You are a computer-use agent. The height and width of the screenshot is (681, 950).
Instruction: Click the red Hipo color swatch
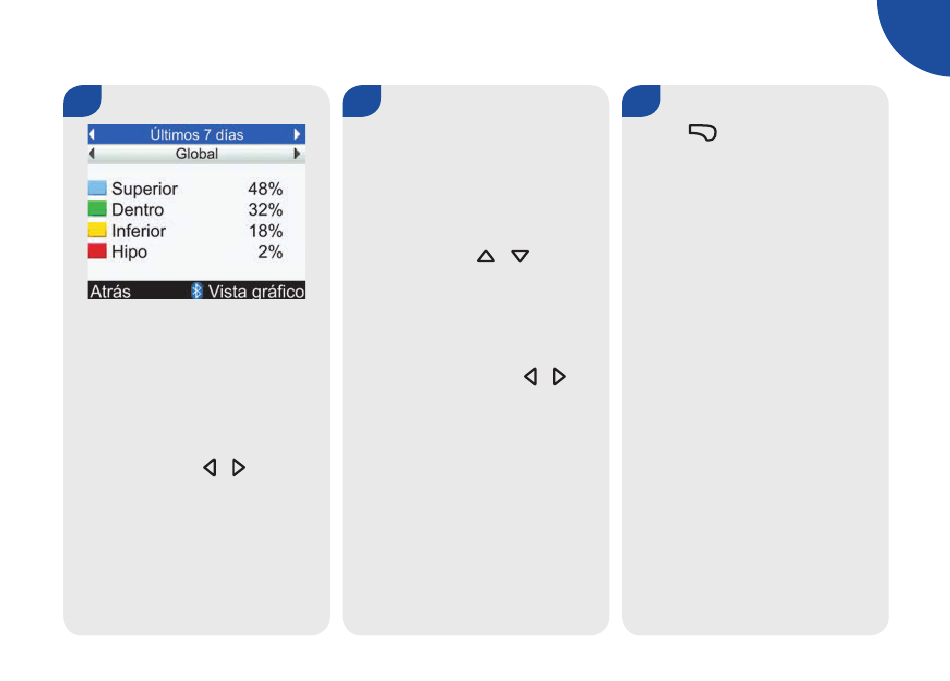[97, 251]
